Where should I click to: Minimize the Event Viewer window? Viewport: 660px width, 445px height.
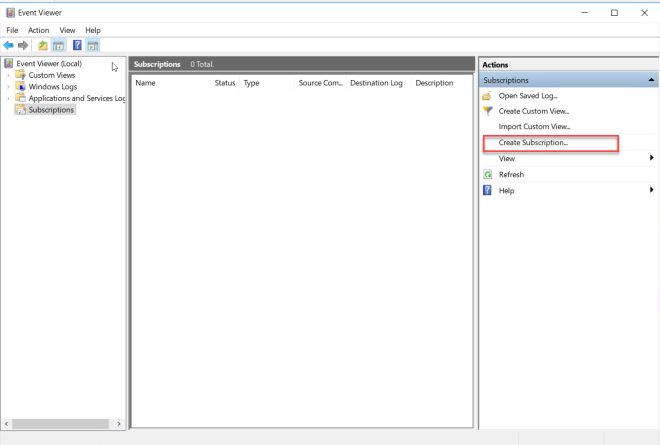(x=584, y=13)
